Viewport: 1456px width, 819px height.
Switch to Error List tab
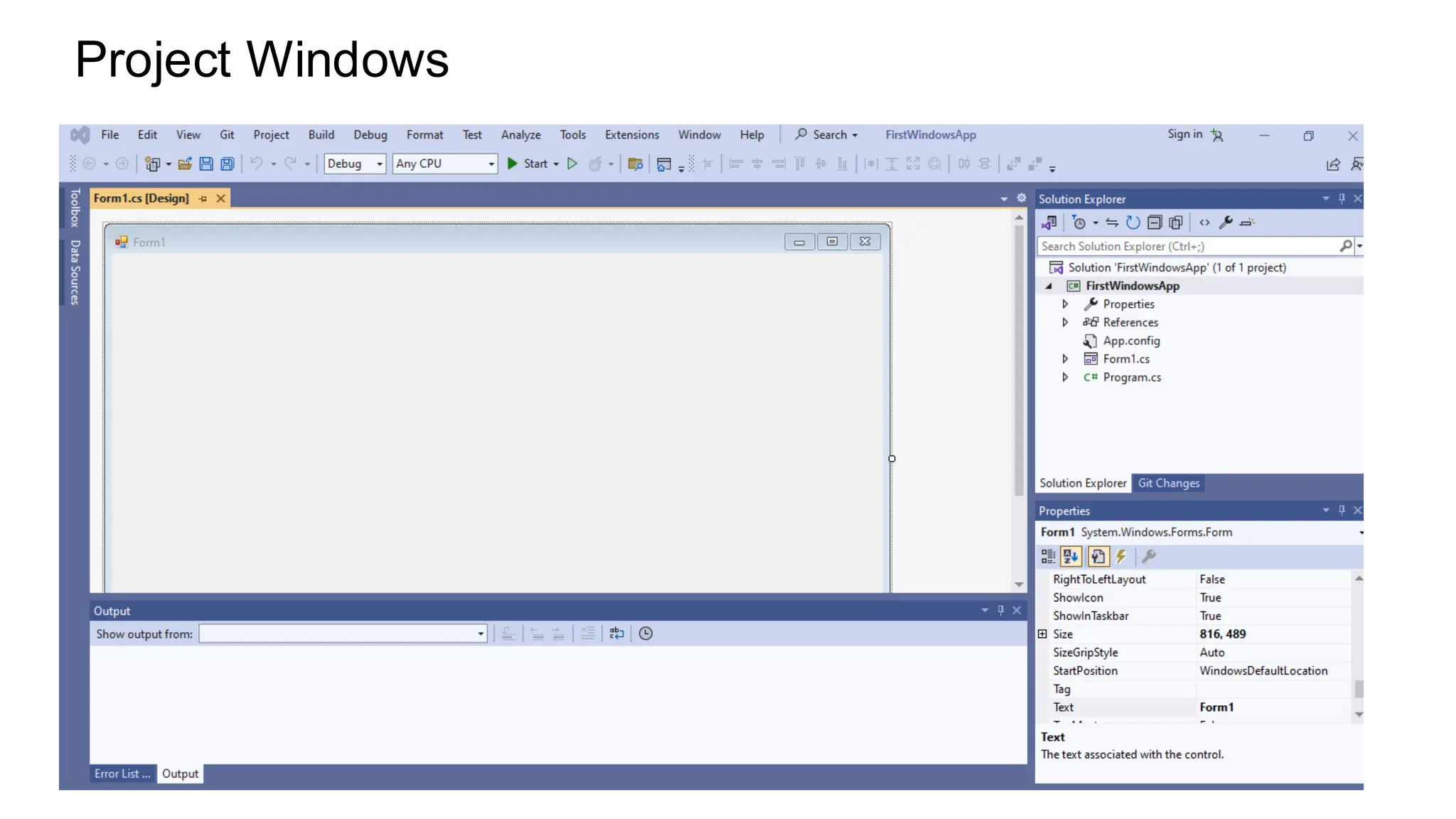(x=122, y=774)
